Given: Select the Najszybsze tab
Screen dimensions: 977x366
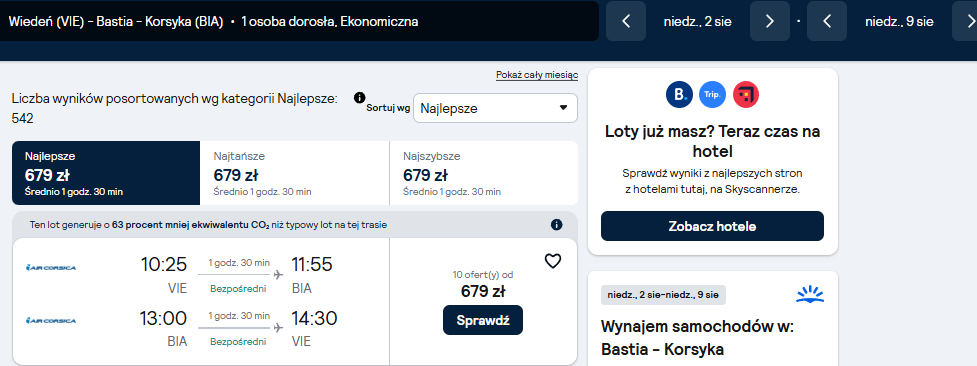Looking at the screenshot, I should pos(484,173).
